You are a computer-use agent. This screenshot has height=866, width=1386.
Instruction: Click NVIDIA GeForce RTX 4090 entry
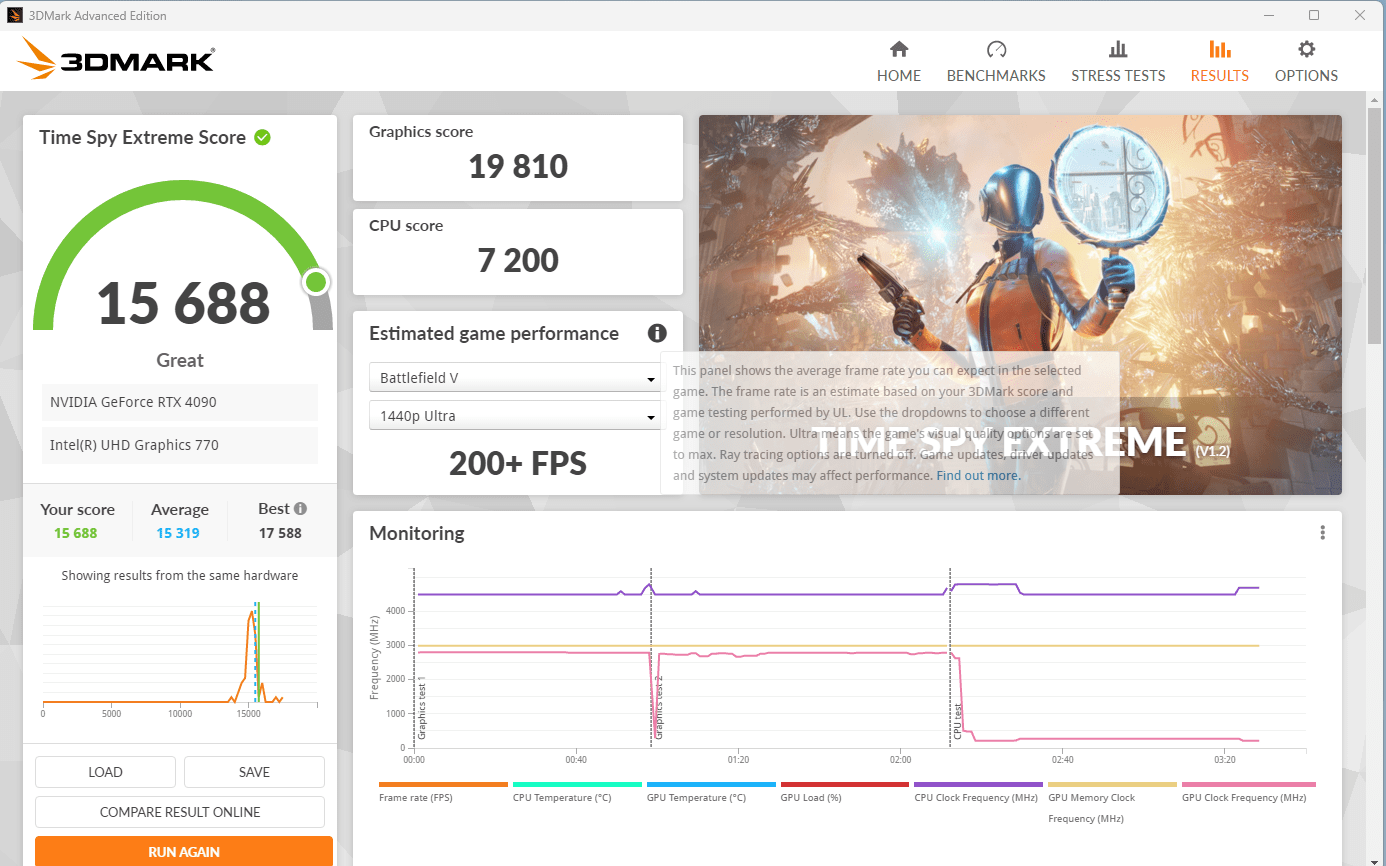point(180,402)
